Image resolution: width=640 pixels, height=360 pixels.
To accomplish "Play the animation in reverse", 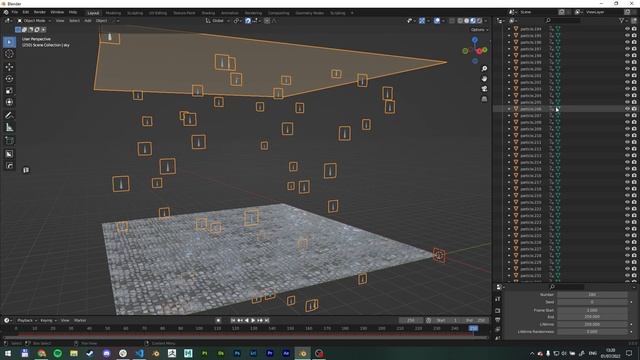I will click(247, 320).
